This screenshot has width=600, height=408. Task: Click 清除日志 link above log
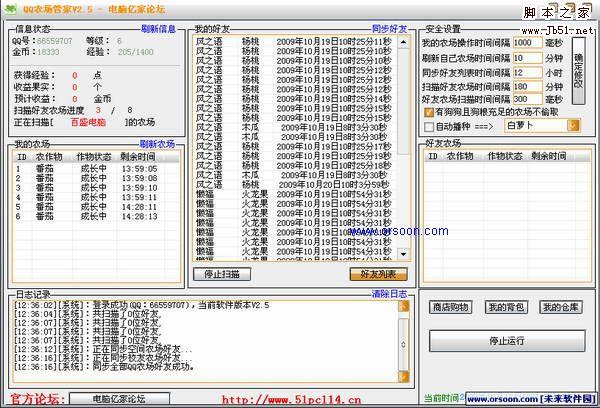389,294
